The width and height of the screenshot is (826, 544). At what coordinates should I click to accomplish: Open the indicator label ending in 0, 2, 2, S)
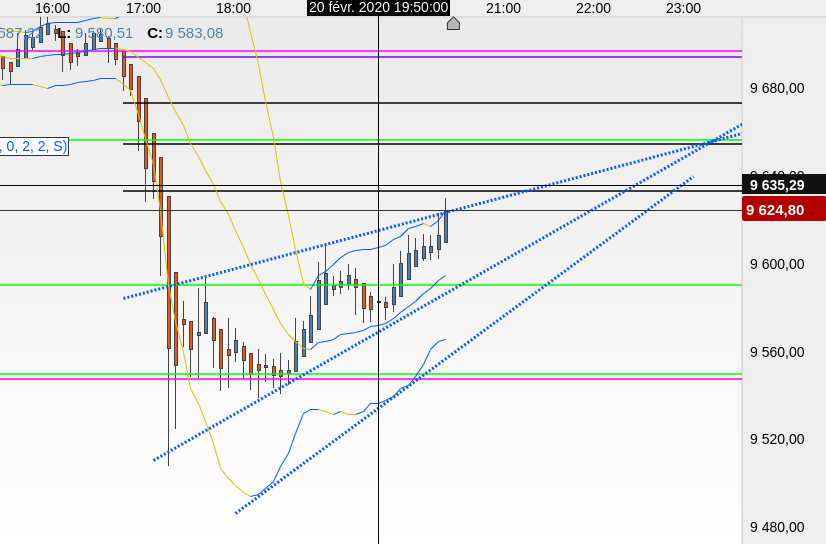pyautogui.click(x=34, y=146)
